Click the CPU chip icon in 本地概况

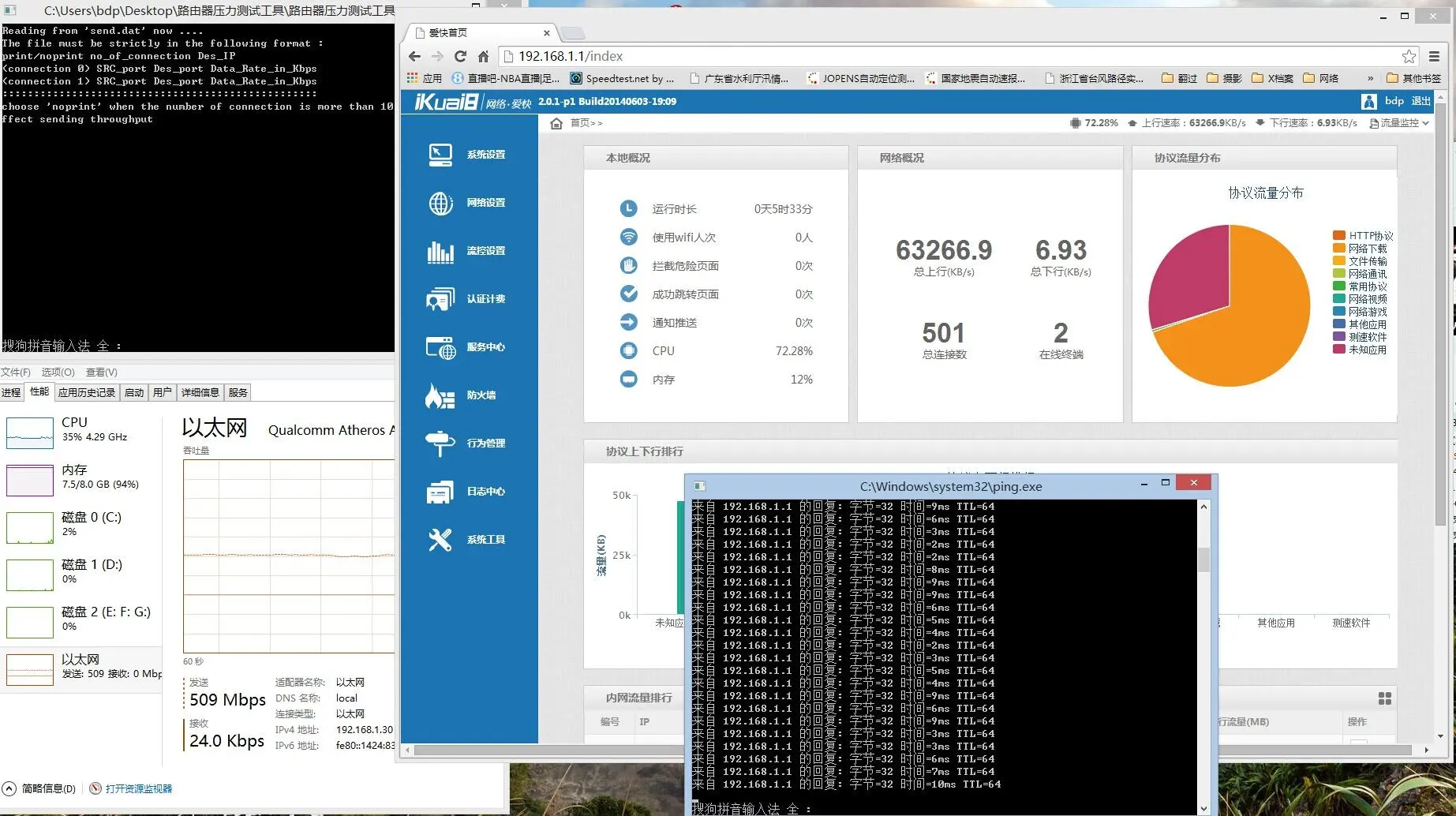pos(628,351)
